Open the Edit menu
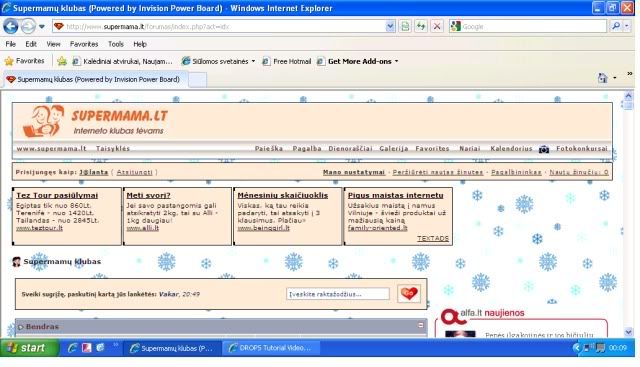Image resolution: width=640 pixels, height=367 pixels. pos(31,44)
